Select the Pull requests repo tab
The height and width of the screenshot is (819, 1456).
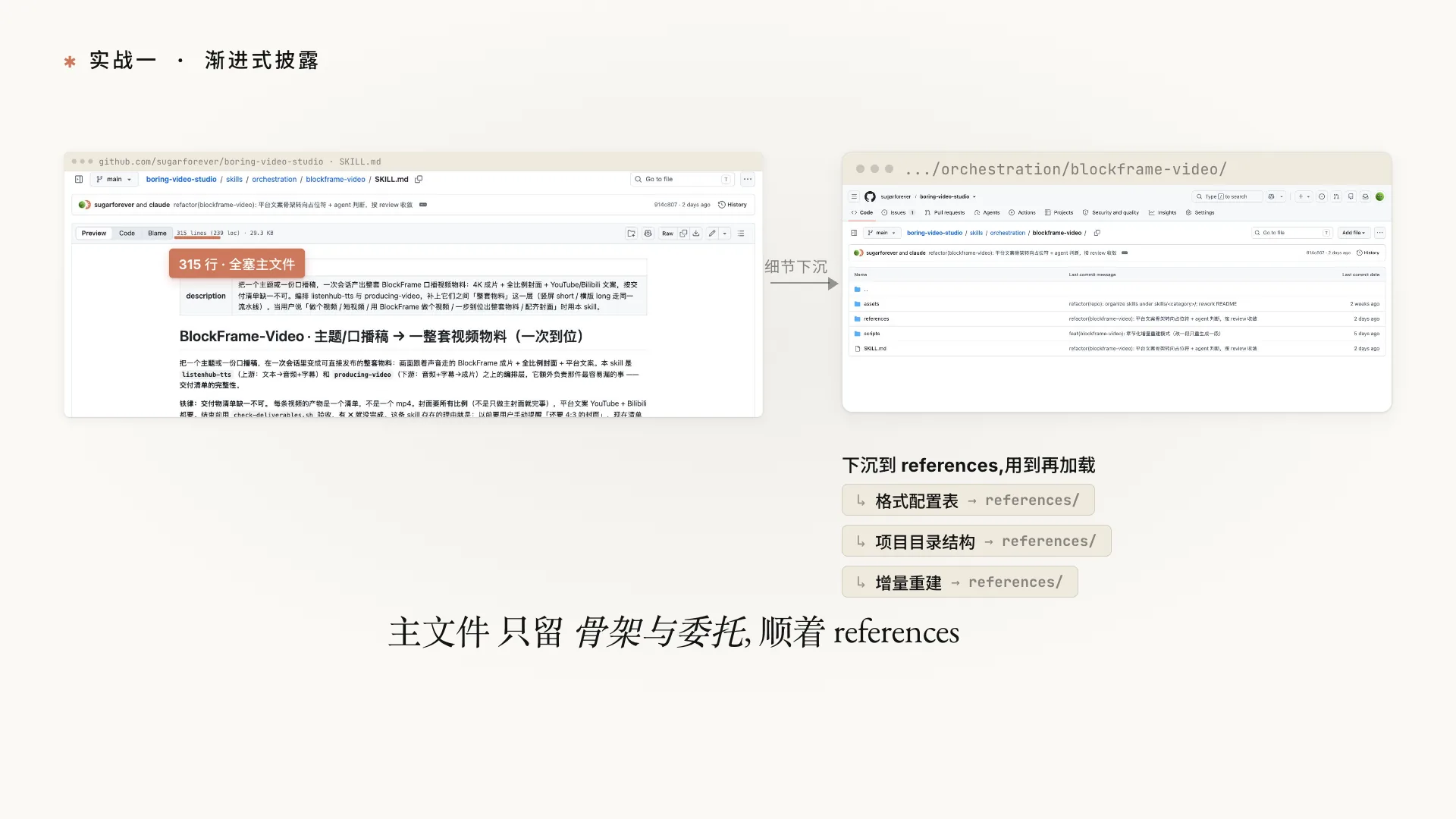pos(945,212)
